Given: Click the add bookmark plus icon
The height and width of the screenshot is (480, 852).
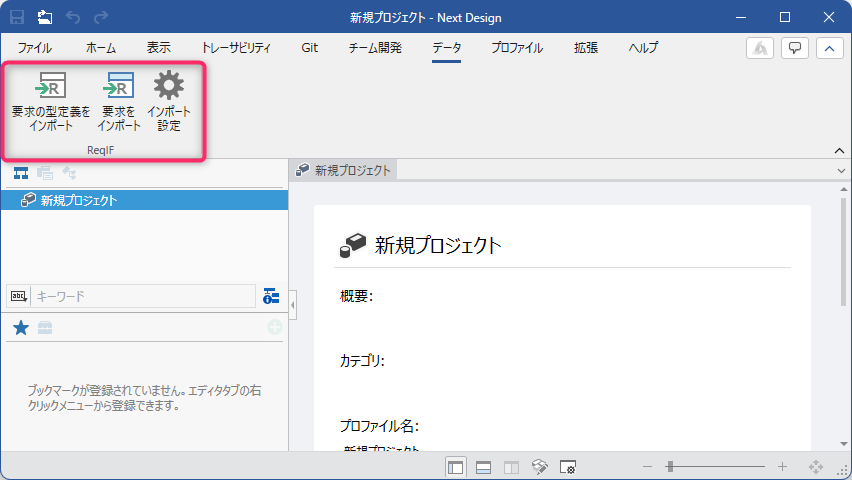Looking at the screenshot, I should pyautogui.click(x=275, y=327).
